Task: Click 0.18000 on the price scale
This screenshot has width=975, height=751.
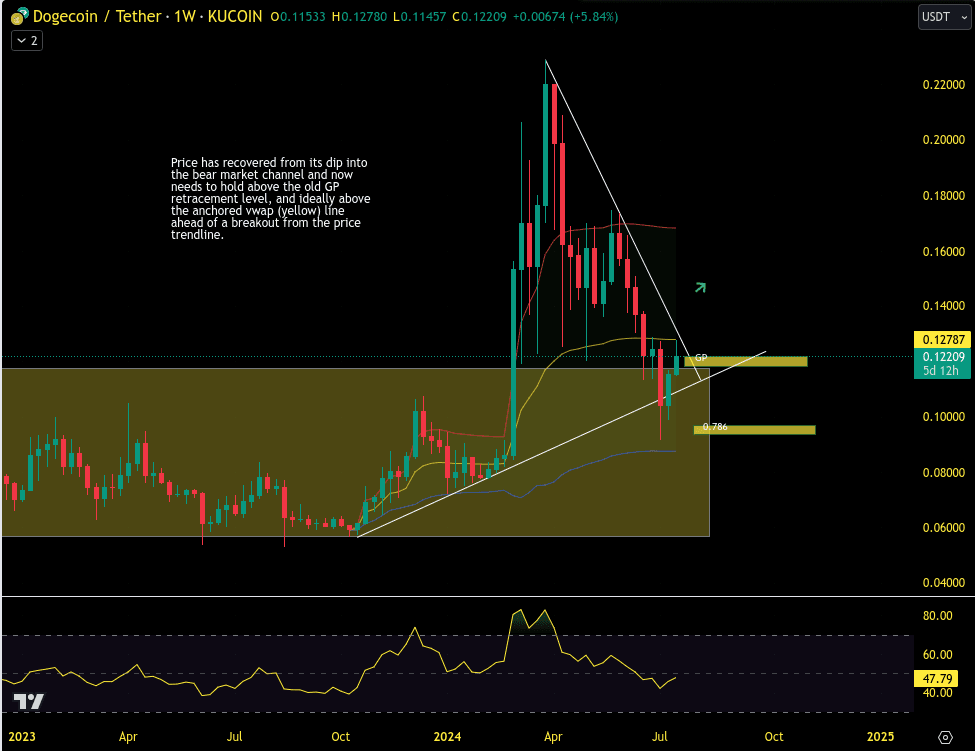Action: click(944, 195)
